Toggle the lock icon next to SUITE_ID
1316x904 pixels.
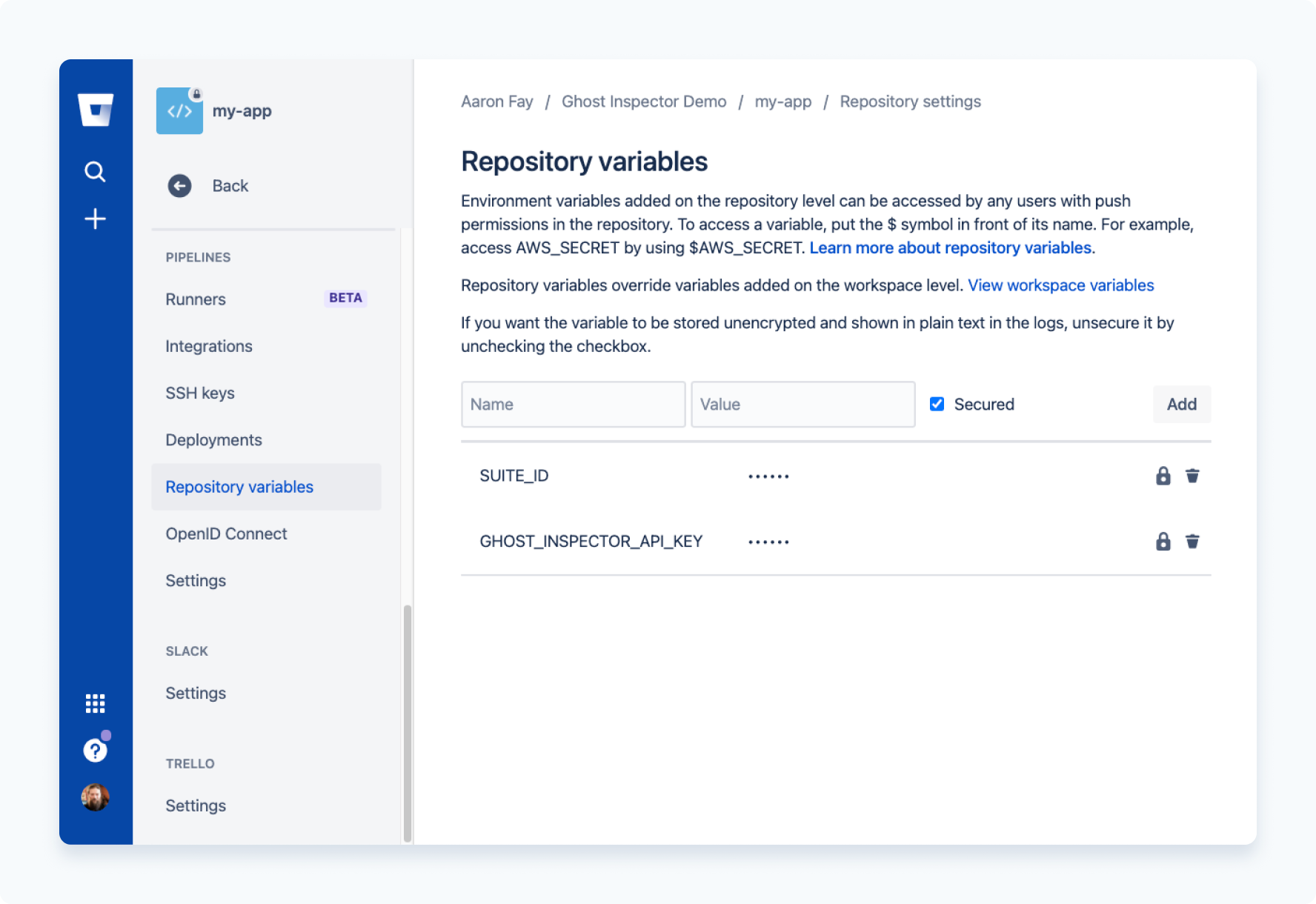(1163, 476)
